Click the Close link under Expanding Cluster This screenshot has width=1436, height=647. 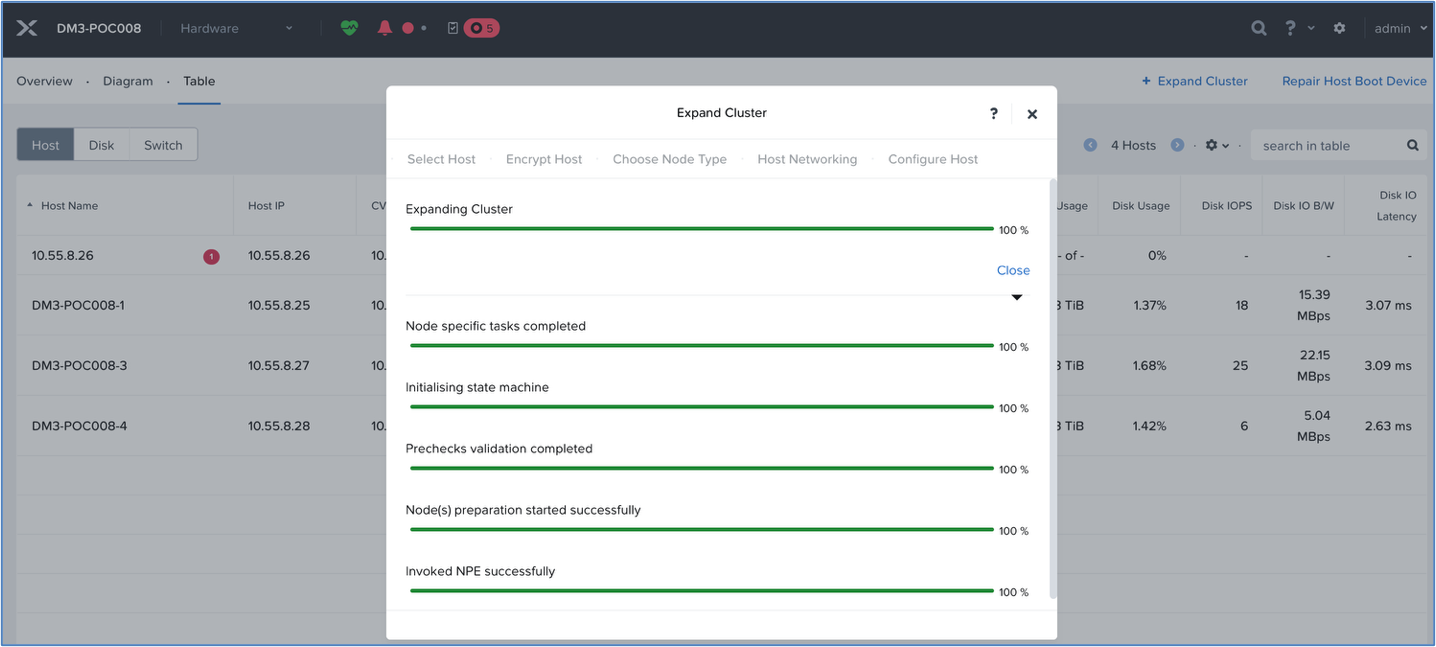coord(1013,270)
